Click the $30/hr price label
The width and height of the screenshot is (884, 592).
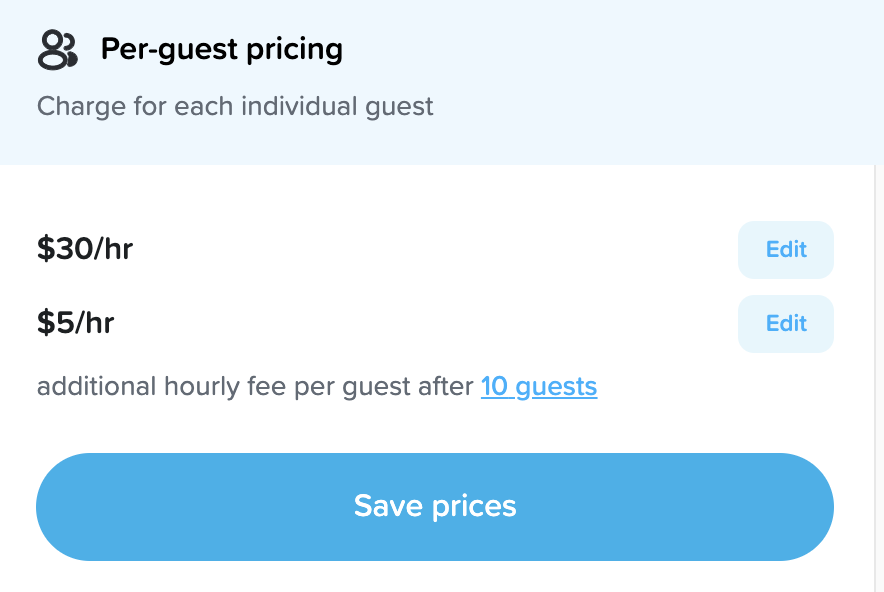pyautogui.click(x=85, y=249)
